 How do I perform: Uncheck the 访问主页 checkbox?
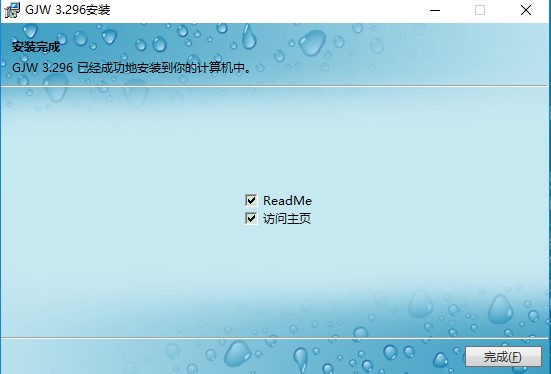[x=251, y=218]
